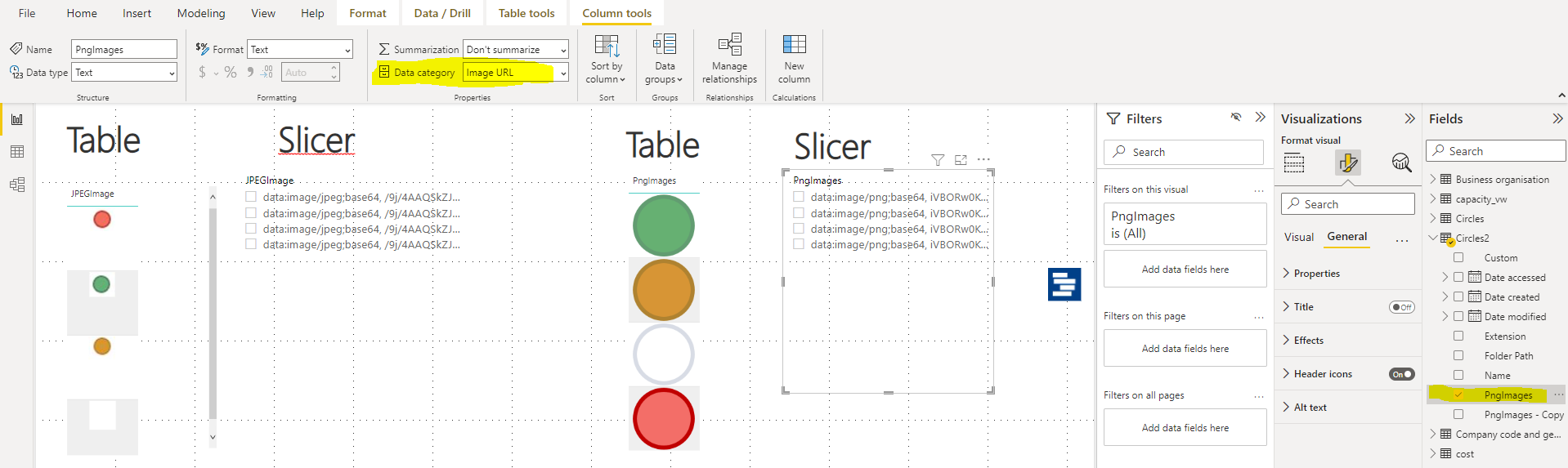Viewport: 1568px width, 468px height.
Task: Check the Name field checkbox
Action: point(1458,375)
